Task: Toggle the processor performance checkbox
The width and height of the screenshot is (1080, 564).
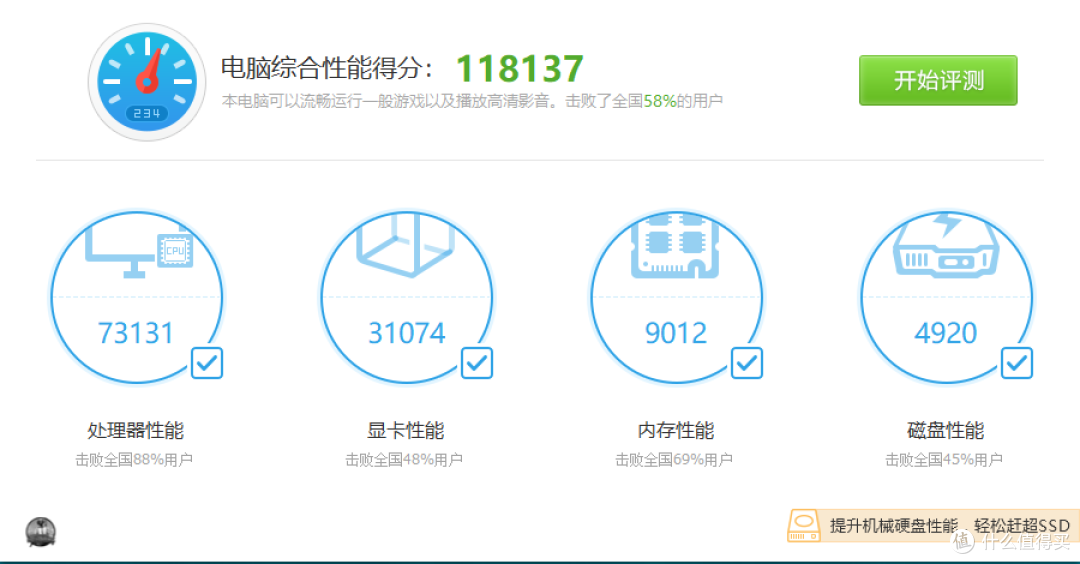Action: (x=207, y=363)
